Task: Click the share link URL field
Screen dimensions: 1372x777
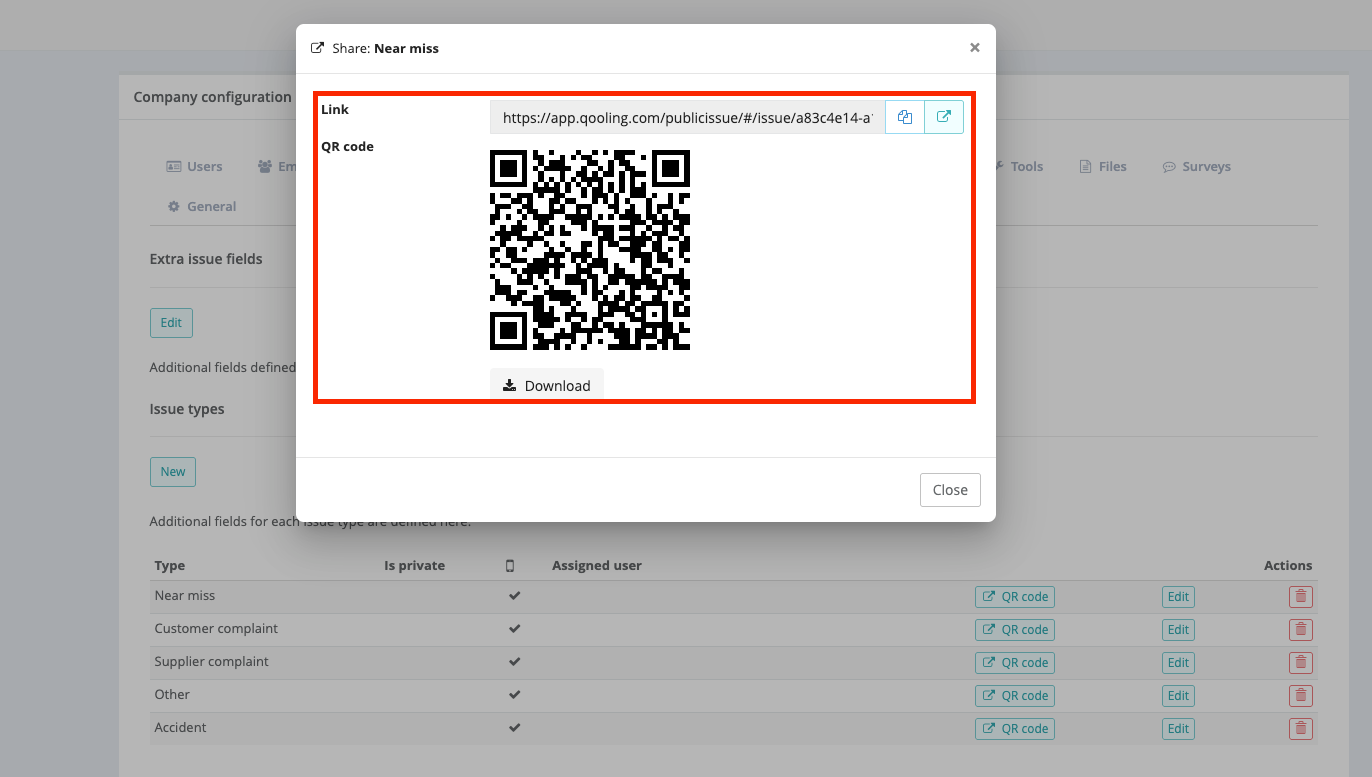Action: (x=688, y=117)
